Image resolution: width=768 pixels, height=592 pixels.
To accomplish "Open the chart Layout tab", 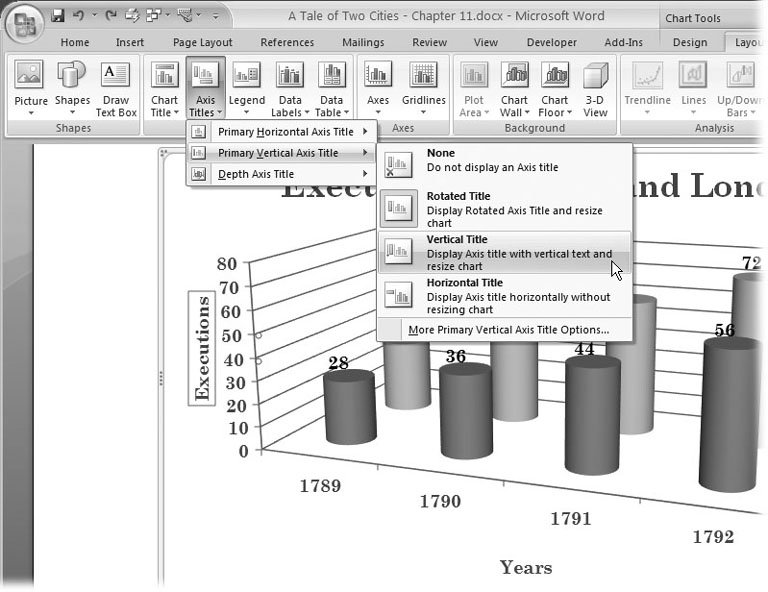I will (746, 43).
